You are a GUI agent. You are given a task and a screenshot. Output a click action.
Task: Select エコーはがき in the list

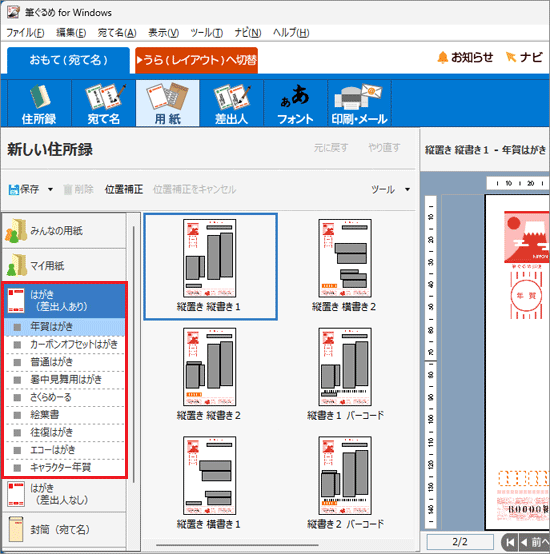coord(65,450)
